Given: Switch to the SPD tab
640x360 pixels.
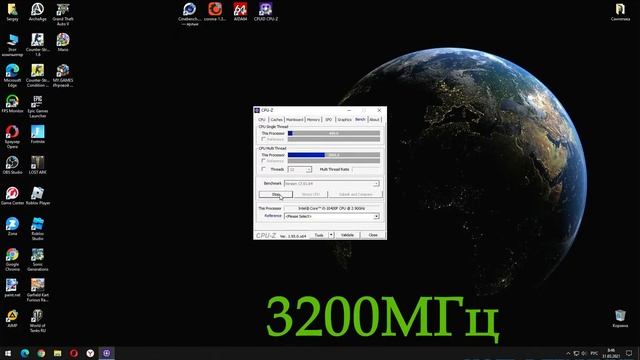Looking at the screenshot, I should [329, 120].
